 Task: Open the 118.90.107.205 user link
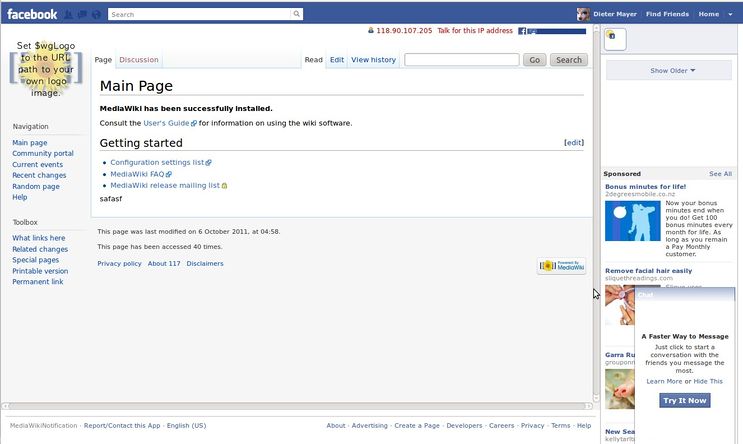[x=404, y=30]
